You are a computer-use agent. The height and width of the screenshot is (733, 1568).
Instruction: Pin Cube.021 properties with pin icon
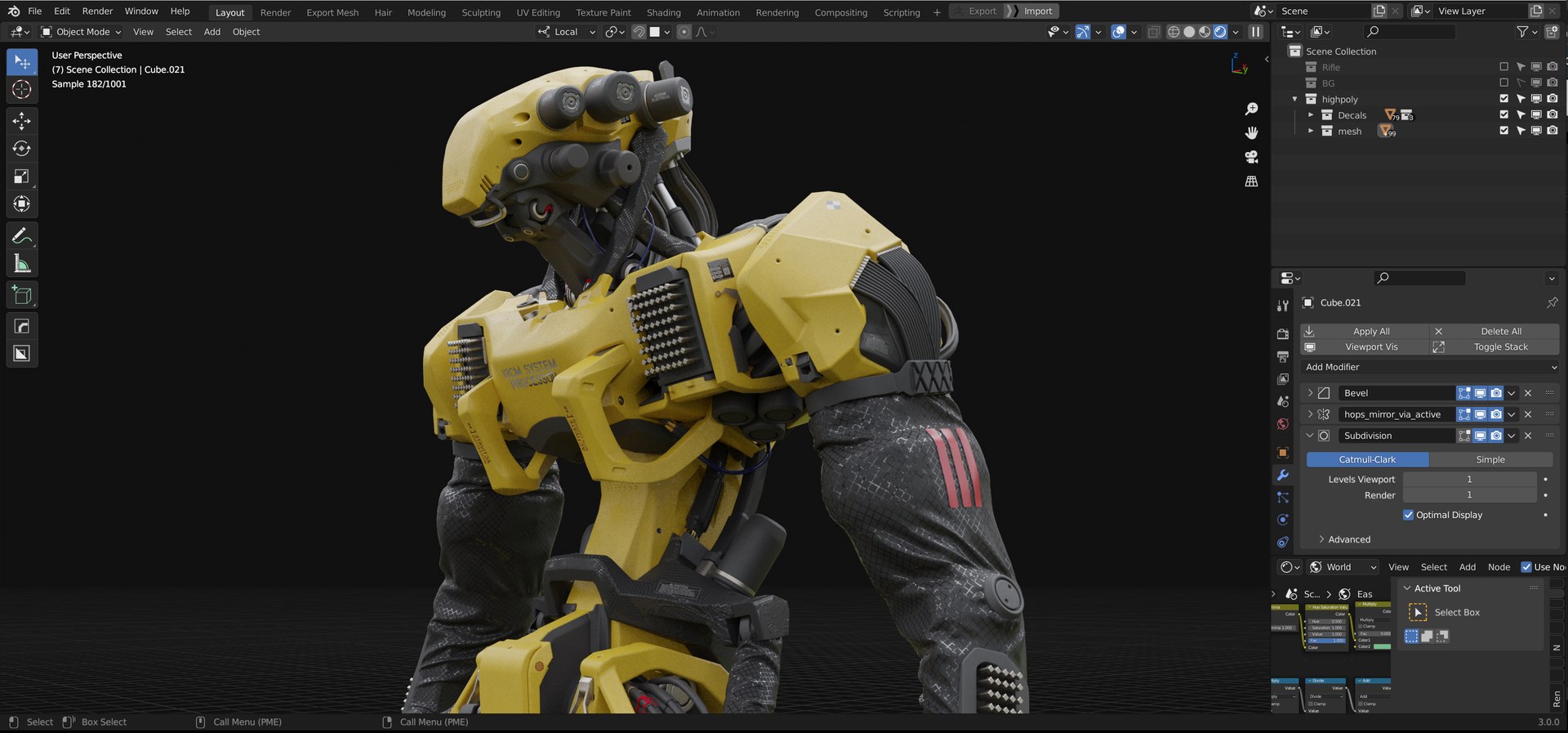(x=1552, y=302)
